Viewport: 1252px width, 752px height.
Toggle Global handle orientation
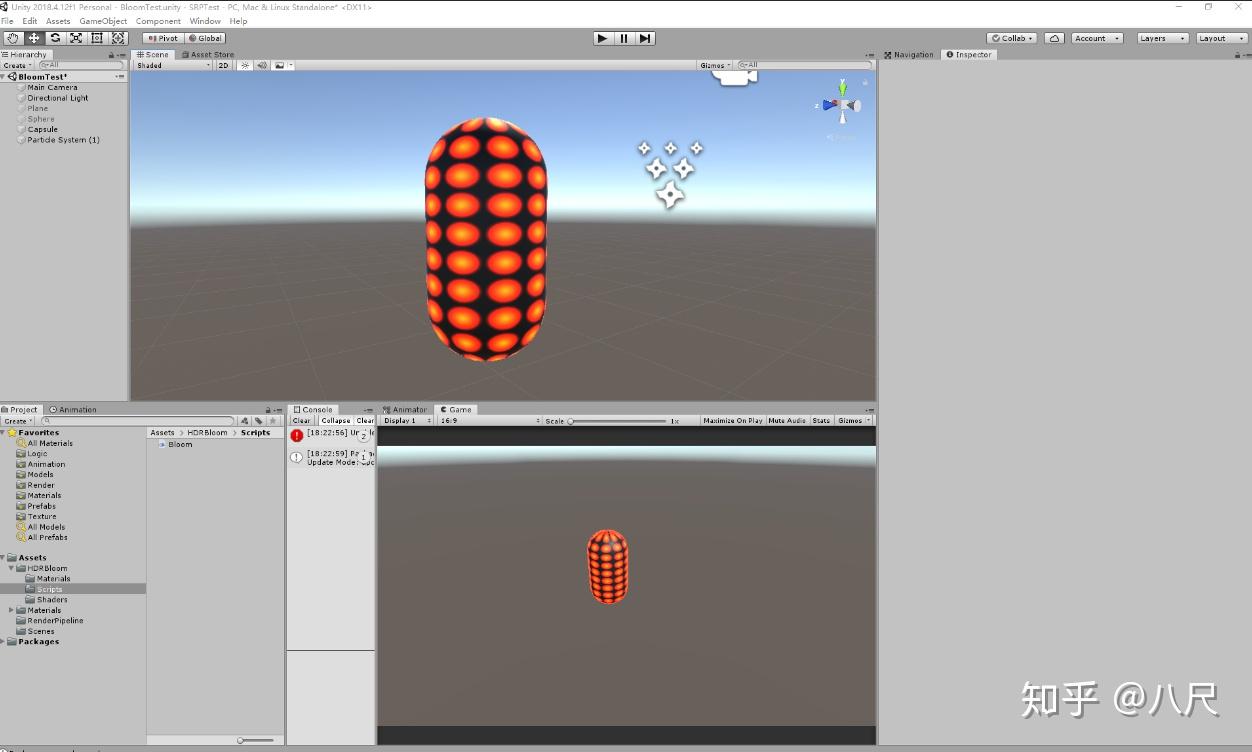coord(205,37)
